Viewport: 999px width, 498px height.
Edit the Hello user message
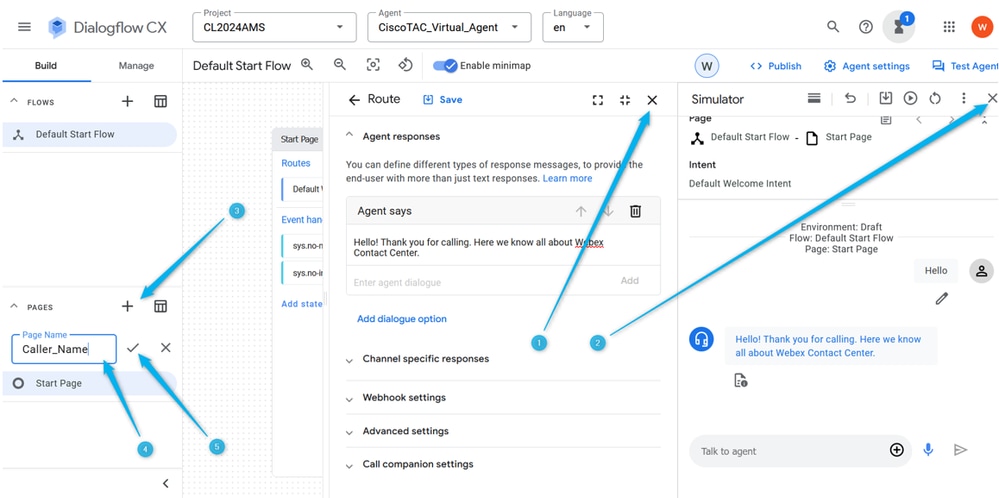pos(942,298)
